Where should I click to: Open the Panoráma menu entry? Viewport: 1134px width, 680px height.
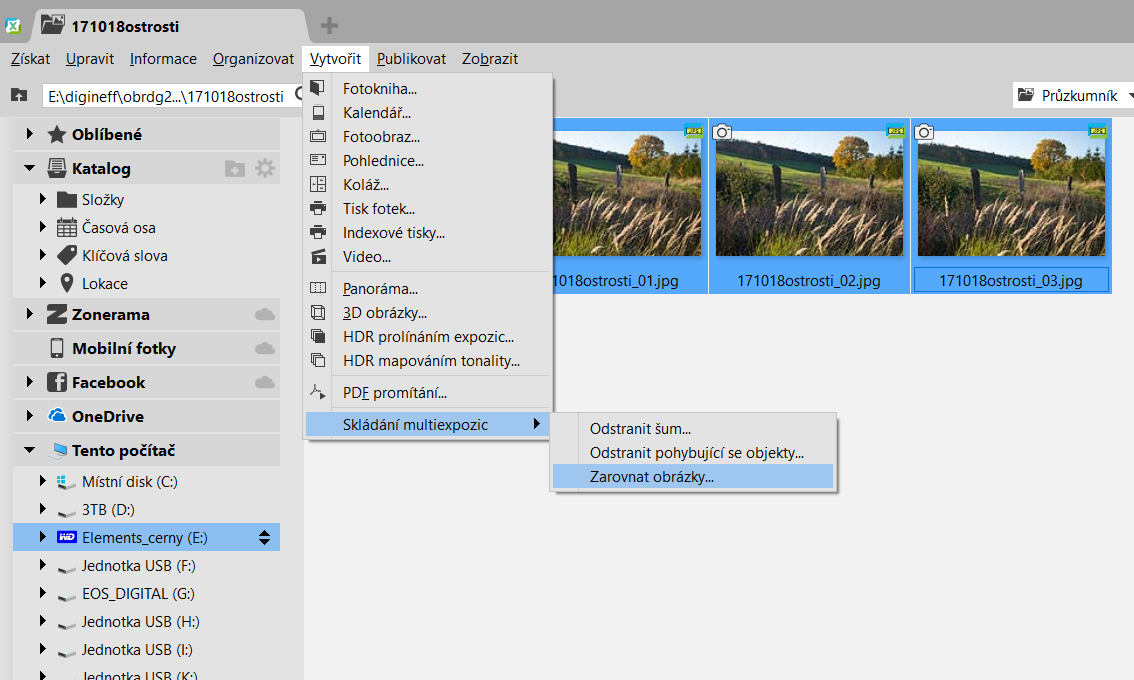pyautogui.click(x=427, y=289)
